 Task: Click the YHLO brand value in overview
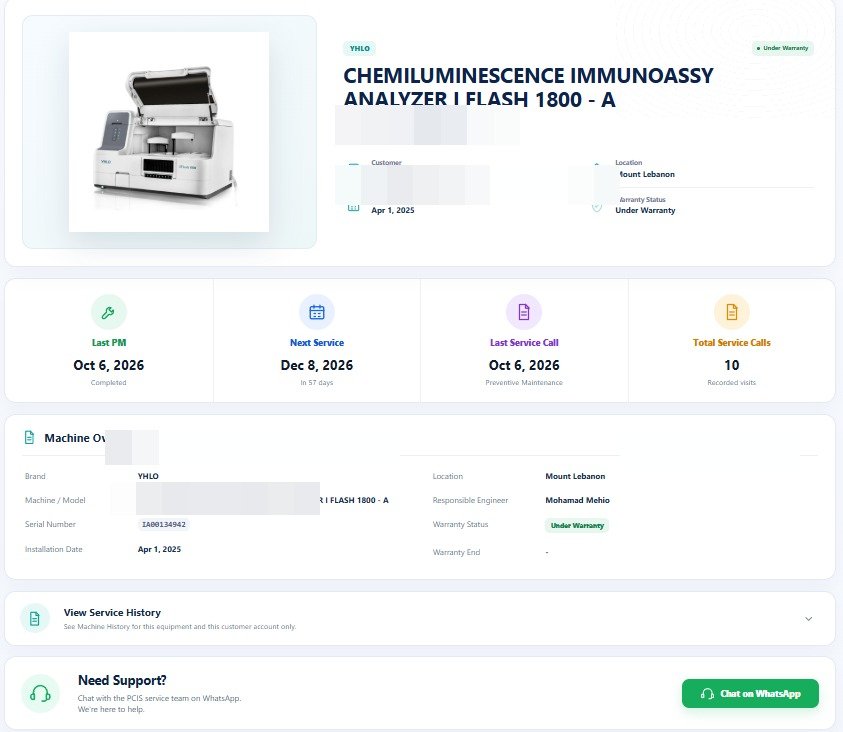[x=148, y=476]
